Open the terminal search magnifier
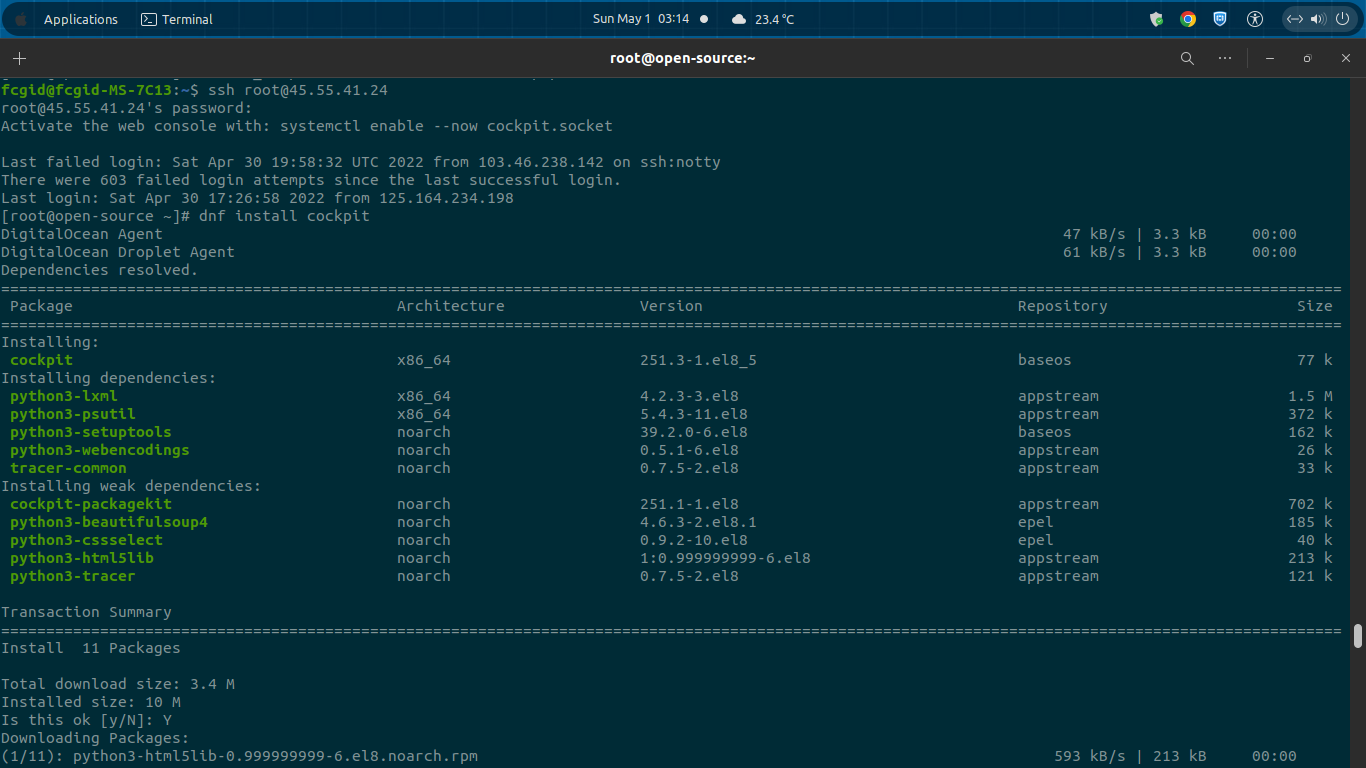The image size is (1366, 768). [x=1187, y=58]
